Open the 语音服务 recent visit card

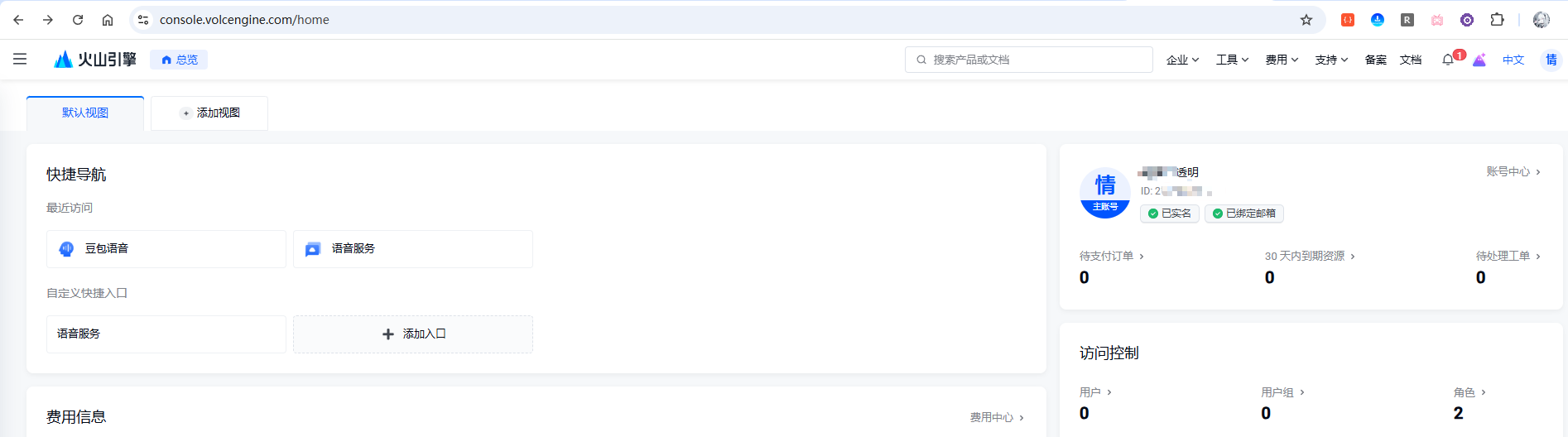click(413, 249)
